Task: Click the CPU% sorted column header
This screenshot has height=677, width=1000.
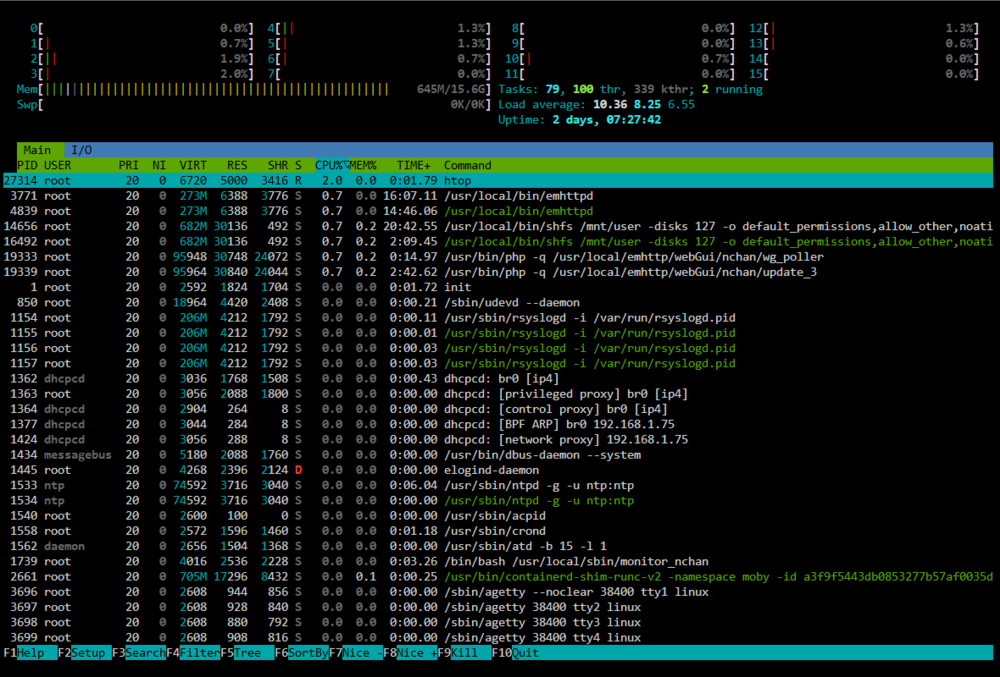Action: pyautogui.click(x=332, y=165)
